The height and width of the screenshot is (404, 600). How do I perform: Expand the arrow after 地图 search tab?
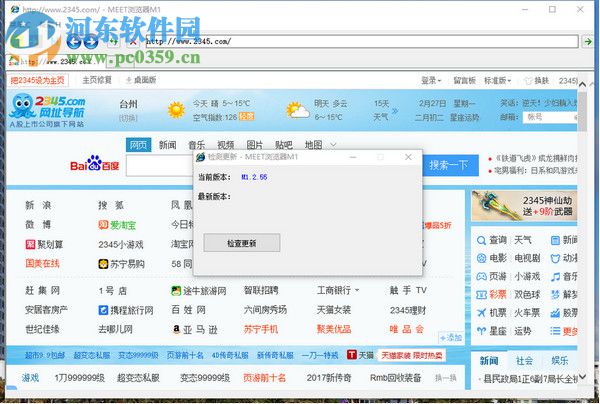tap(333, 145)
